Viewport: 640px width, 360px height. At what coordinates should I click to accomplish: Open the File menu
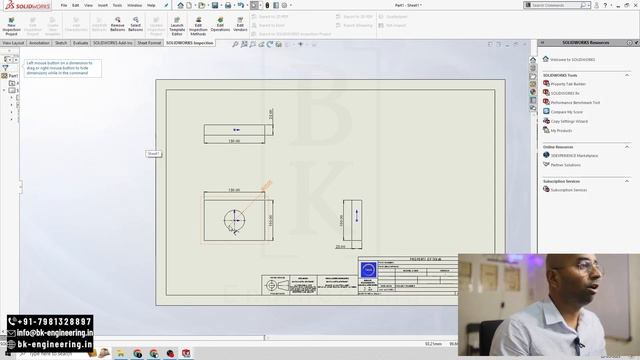[64, 5]
